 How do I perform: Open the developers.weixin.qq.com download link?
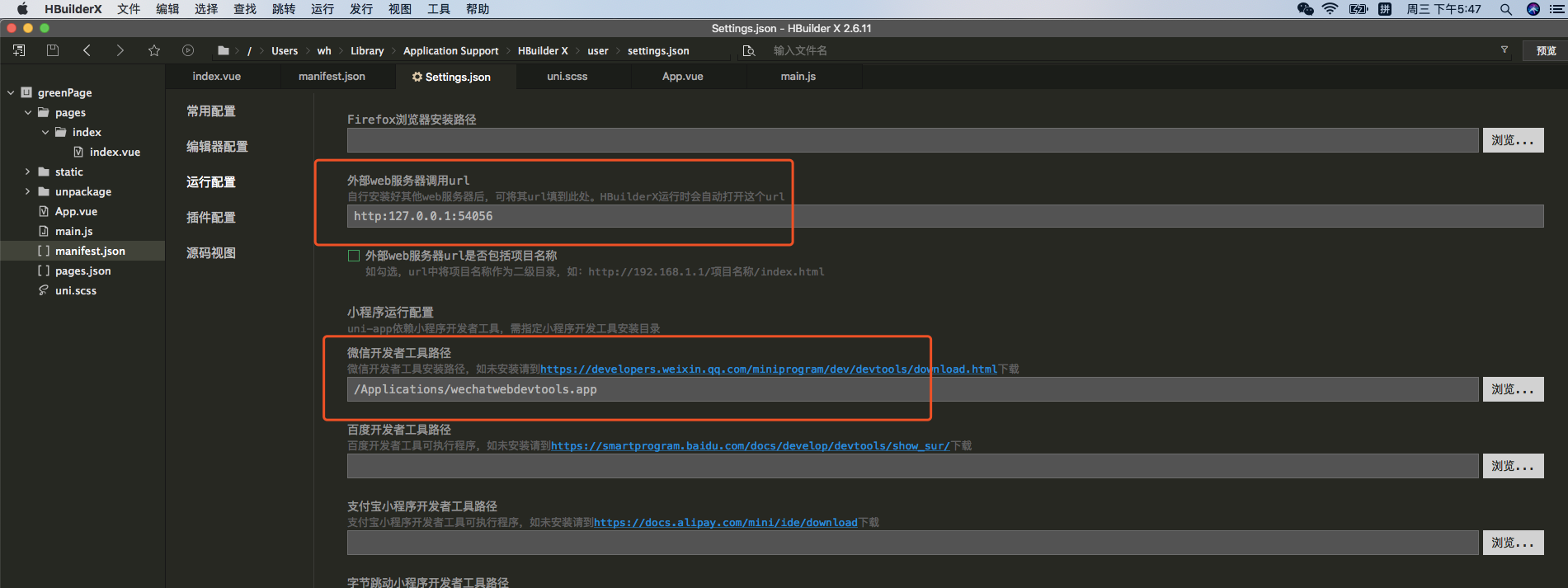[769, 369]
